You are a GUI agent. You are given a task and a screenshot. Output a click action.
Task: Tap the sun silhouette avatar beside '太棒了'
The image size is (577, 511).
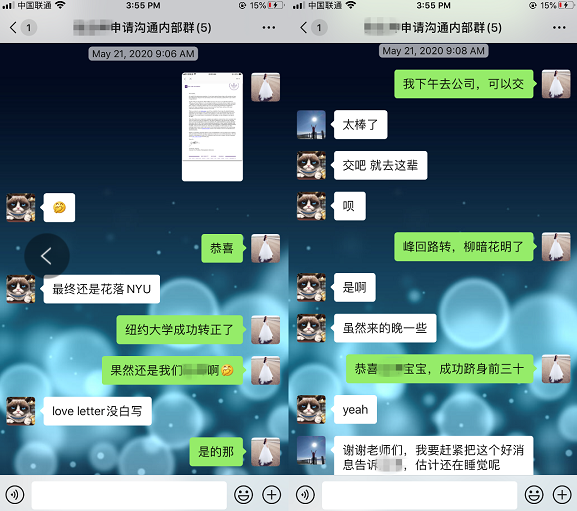(x=311, y=124)
